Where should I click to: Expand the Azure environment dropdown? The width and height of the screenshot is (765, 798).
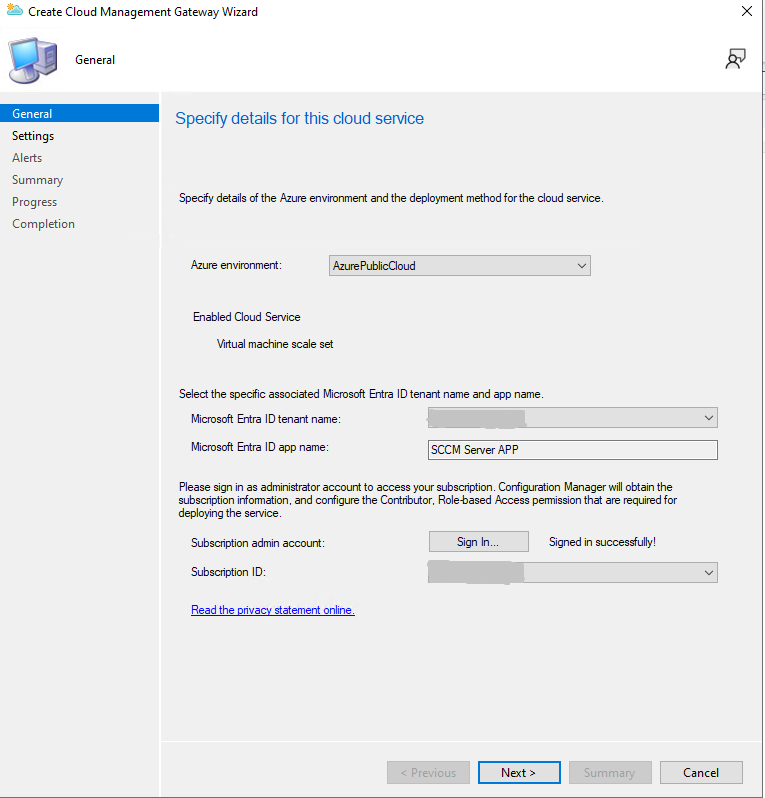pos(460,266)
